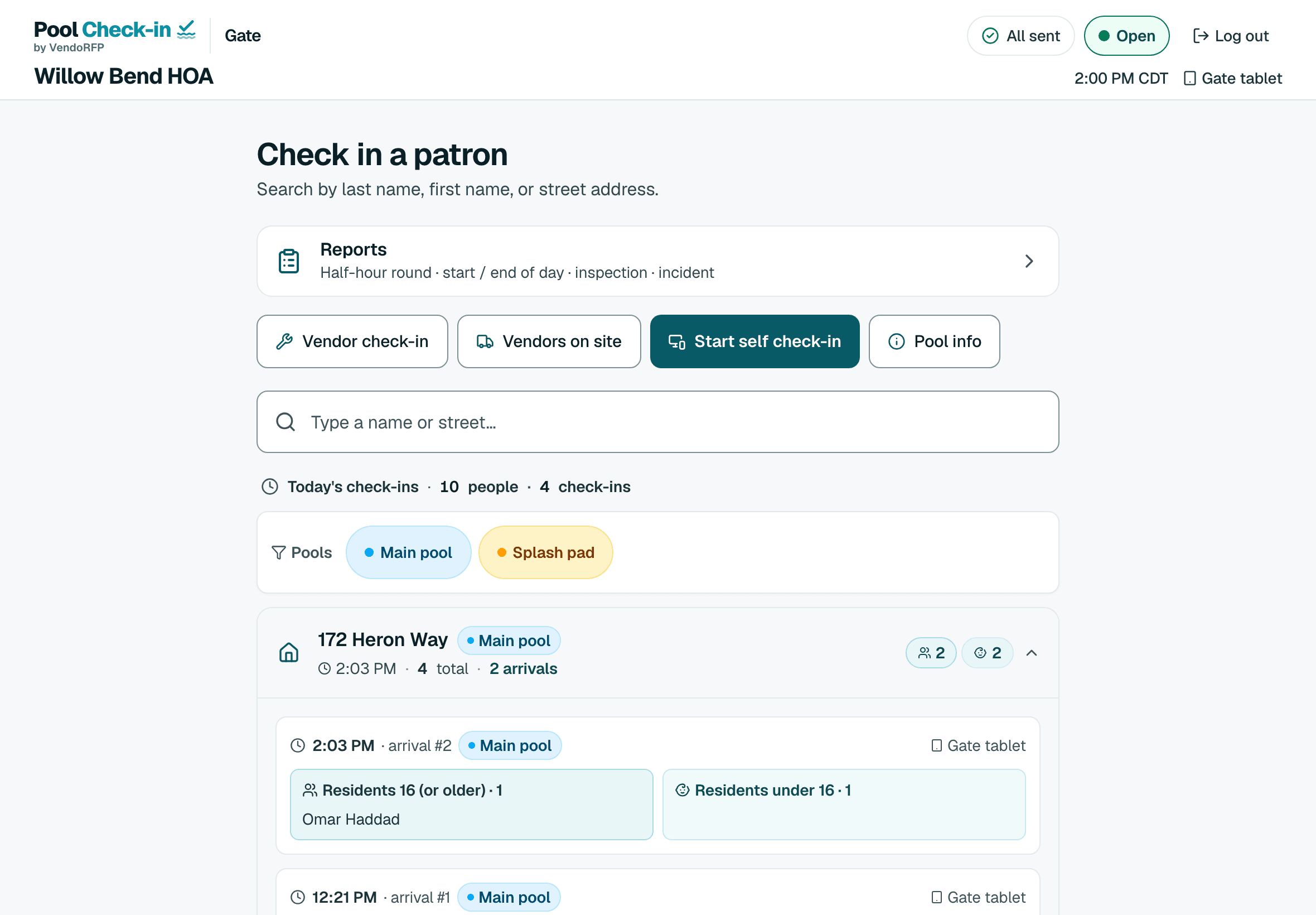1316x915 pixels.
Task: Click the Main pool tag beside 172 Heron Way
Action: click(x=509, y=641)
